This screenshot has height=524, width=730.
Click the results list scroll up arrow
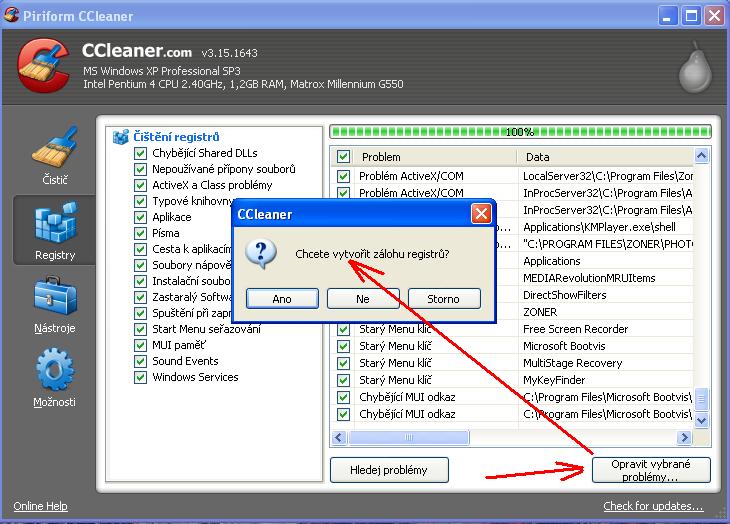tap(701, 155)
